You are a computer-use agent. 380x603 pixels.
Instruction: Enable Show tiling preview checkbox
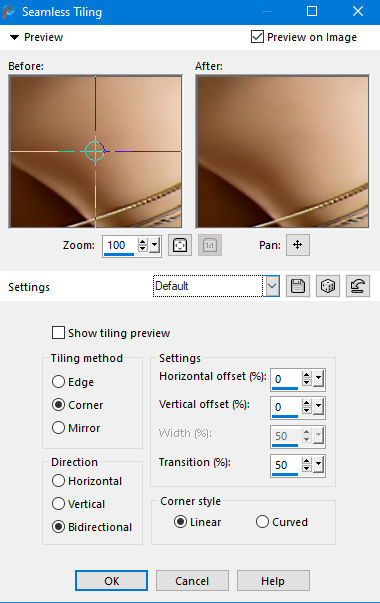pos(58,333)
